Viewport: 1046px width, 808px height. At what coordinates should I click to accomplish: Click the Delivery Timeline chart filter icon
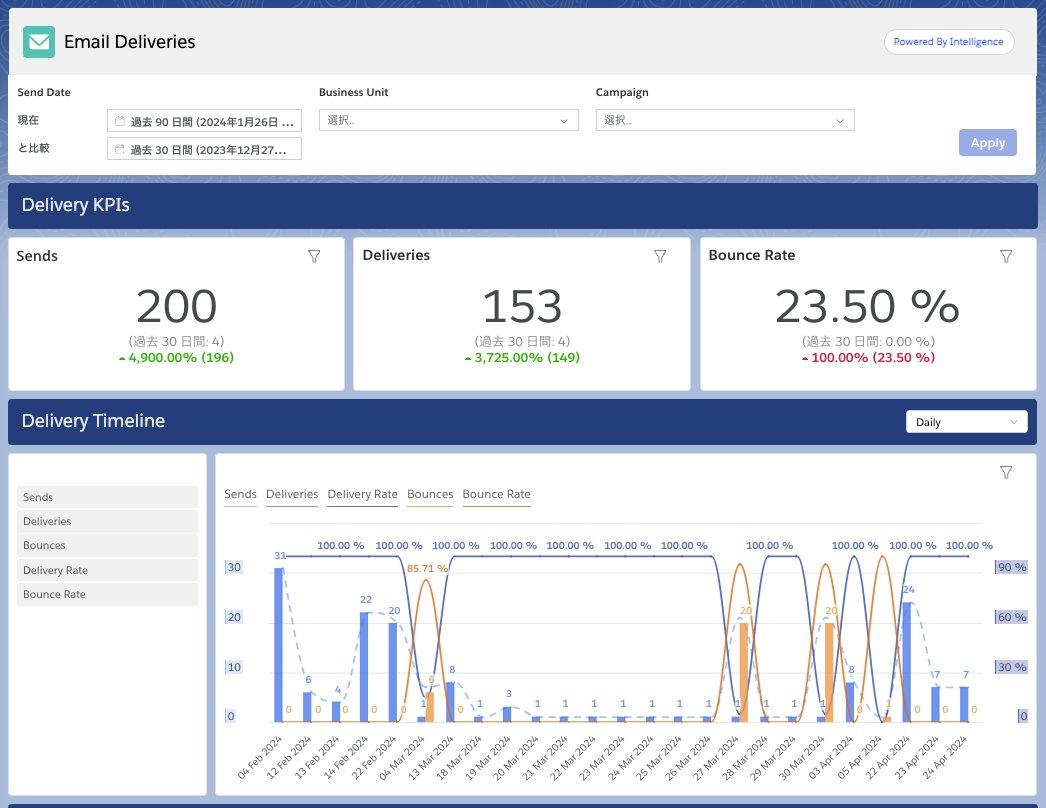(x=1006, y=472)
